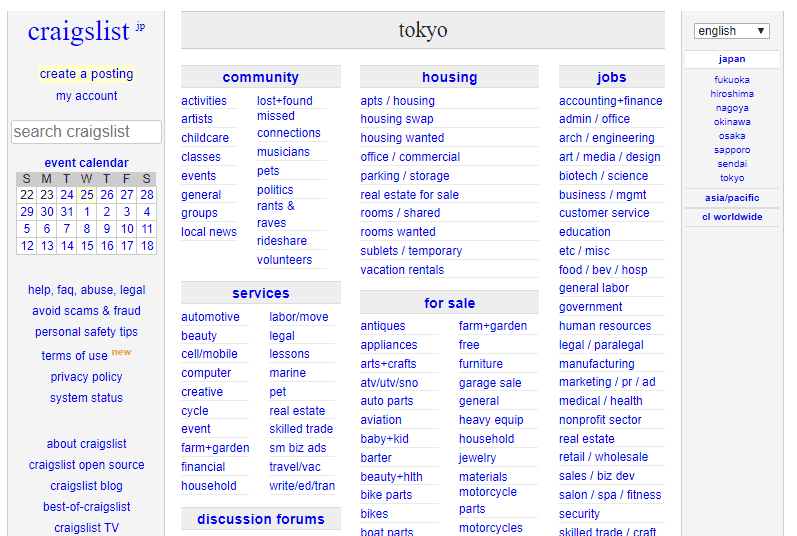View skilled trade services

pos(301,429)
